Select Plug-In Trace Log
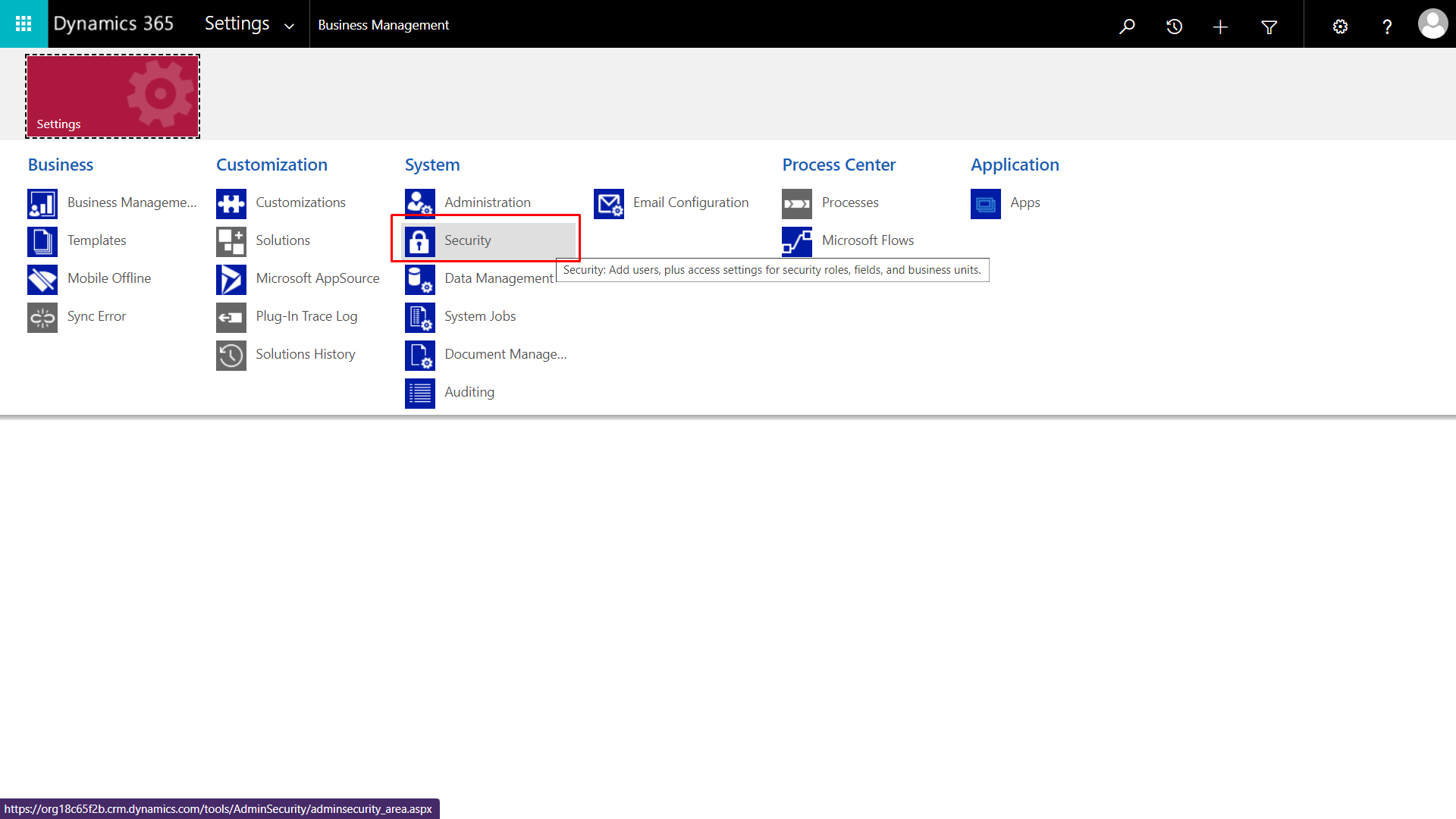The height and width of the screenshot is (819, 1456). pyautogui.click(x=306, y=316)
